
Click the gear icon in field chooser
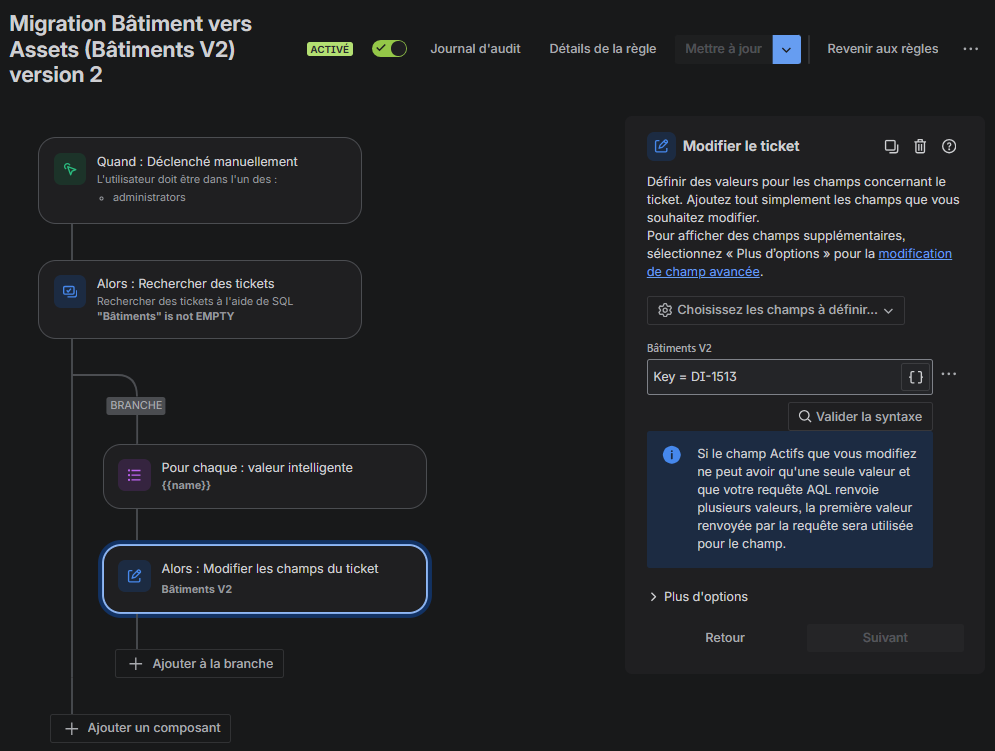pyautogui.click(x=665, y=310)
